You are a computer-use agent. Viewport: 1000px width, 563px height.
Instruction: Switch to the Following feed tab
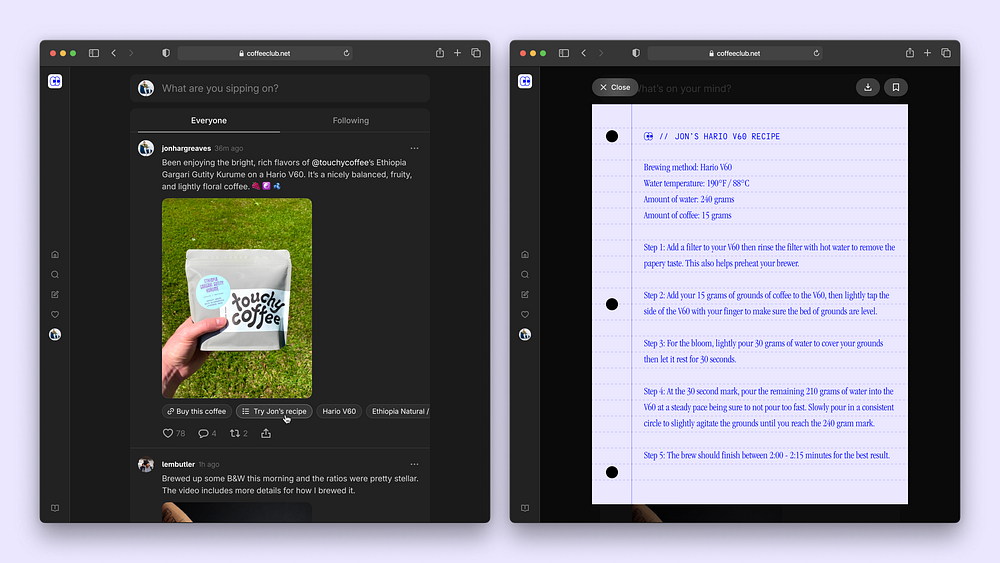pos(351,121)
